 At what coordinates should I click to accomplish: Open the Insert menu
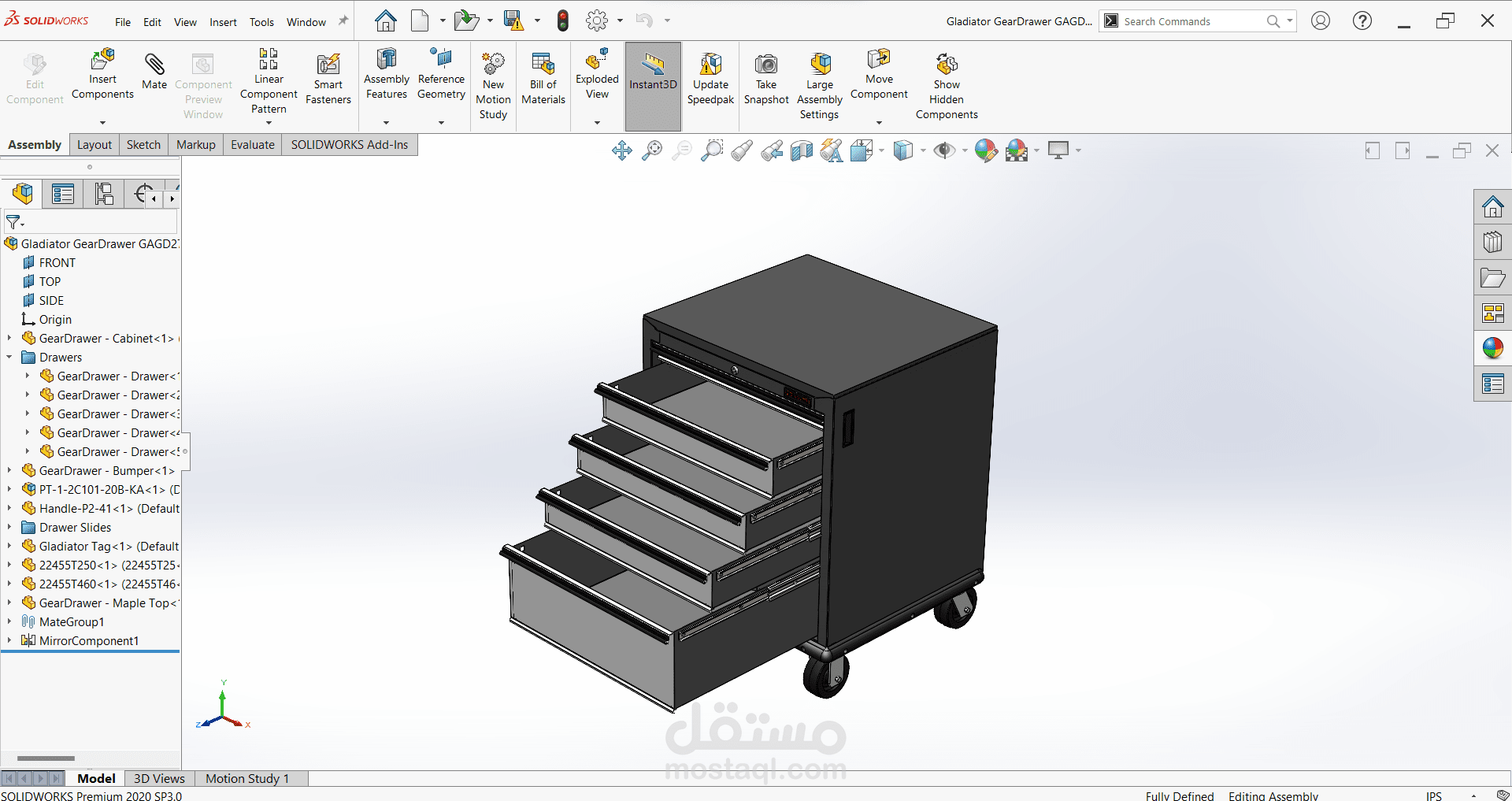[223, 22]
